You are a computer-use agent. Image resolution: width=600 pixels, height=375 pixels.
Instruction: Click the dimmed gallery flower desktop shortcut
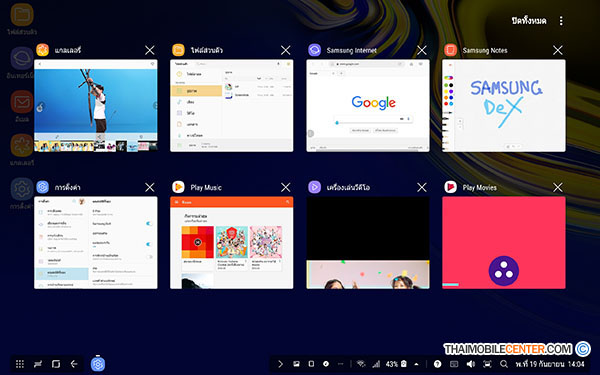(x=22, y=150)
